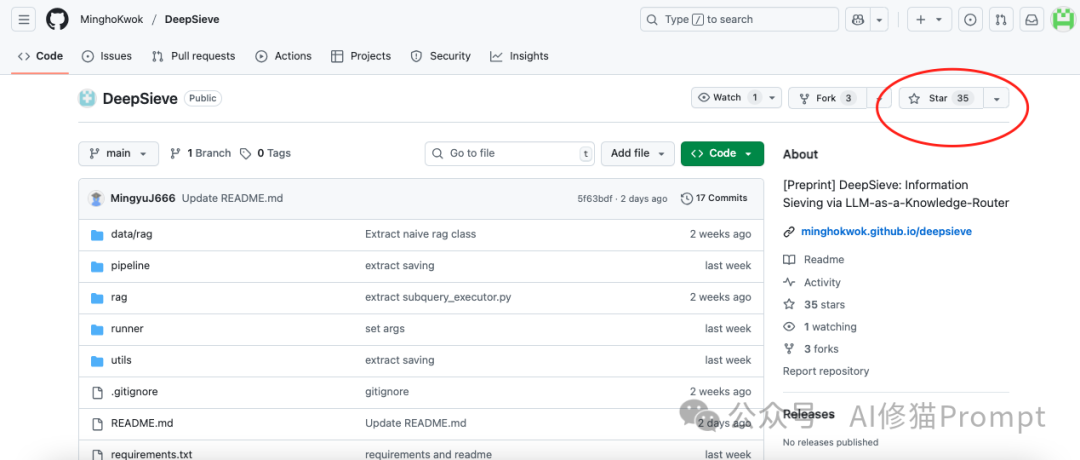Viewport: 1080px width, 460px height.
Task: Open Activity in About sidebar
Action: 822,282
